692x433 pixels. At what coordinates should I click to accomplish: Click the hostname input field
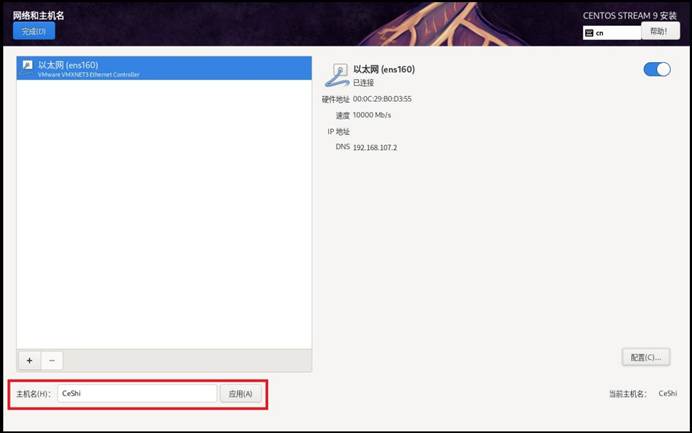(137, 393)
